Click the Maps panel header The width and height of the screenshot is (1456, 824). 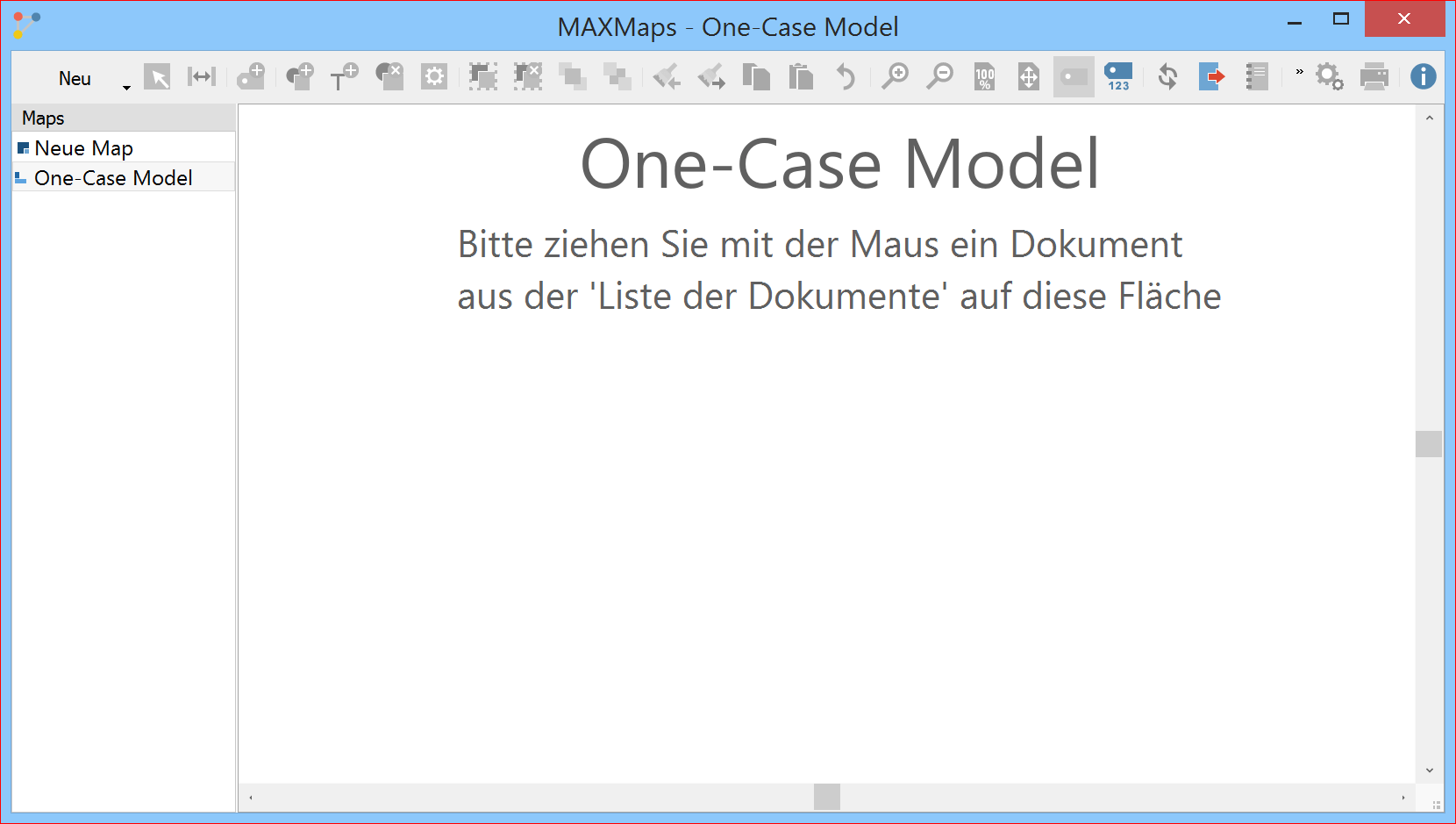[x=124, y=118]
